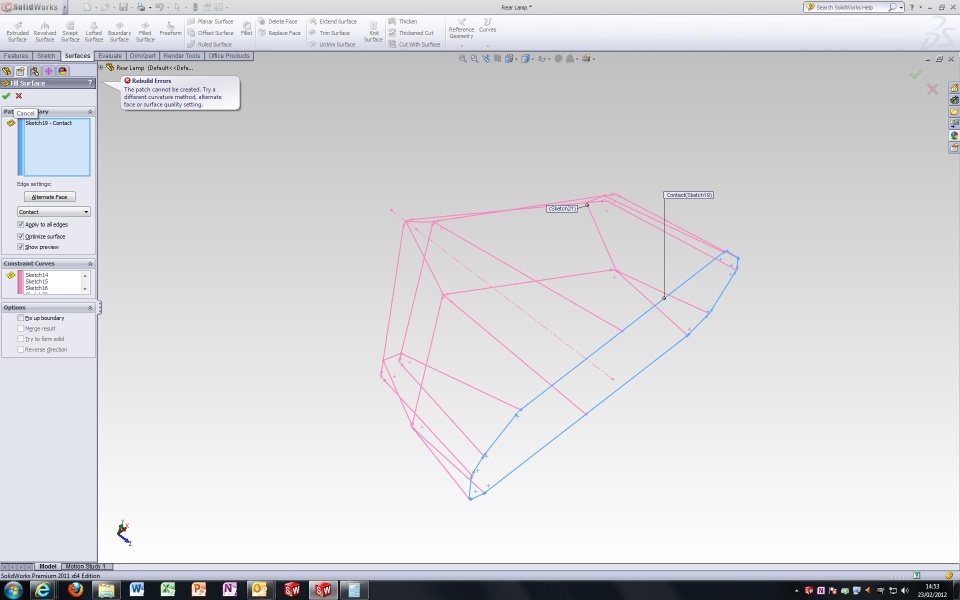The height and width of the screenshot is (600, 960).
Task: Disable the Show preview checkbox
Action: point(21,246)
